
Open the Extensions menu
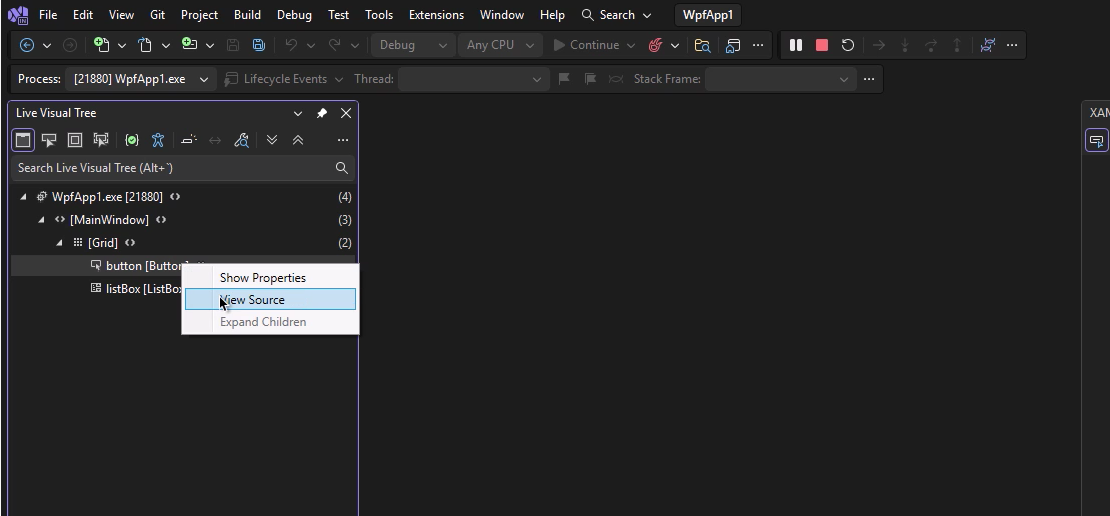coord(436,15)
